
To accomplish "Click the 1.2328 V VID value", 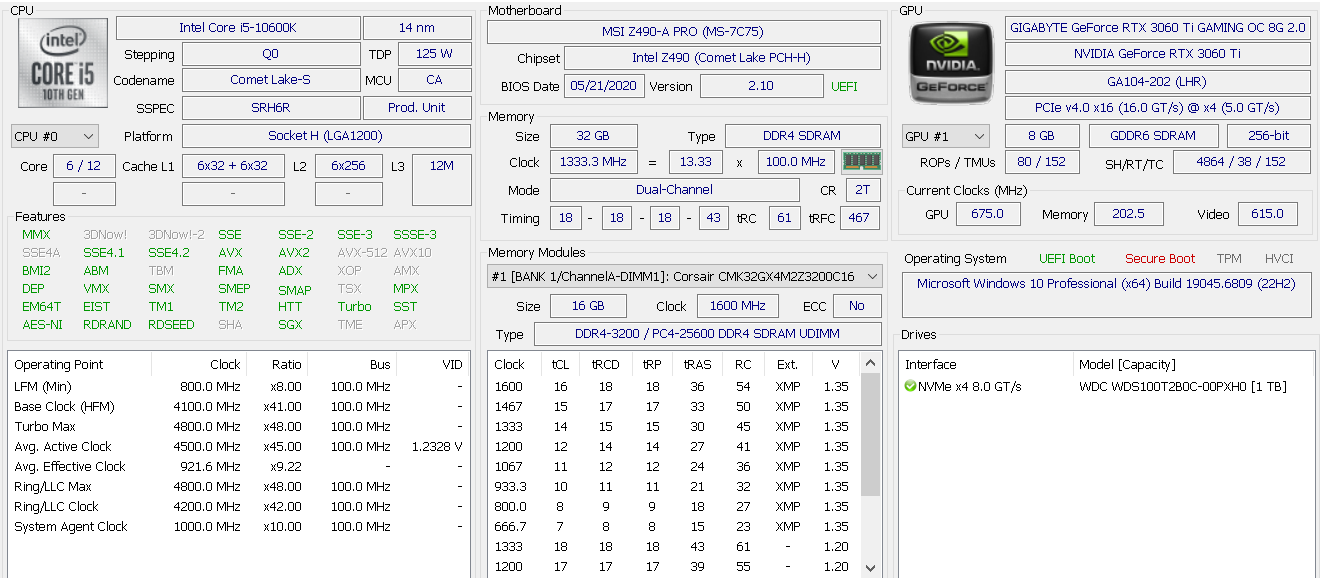I will click(437, 446).
